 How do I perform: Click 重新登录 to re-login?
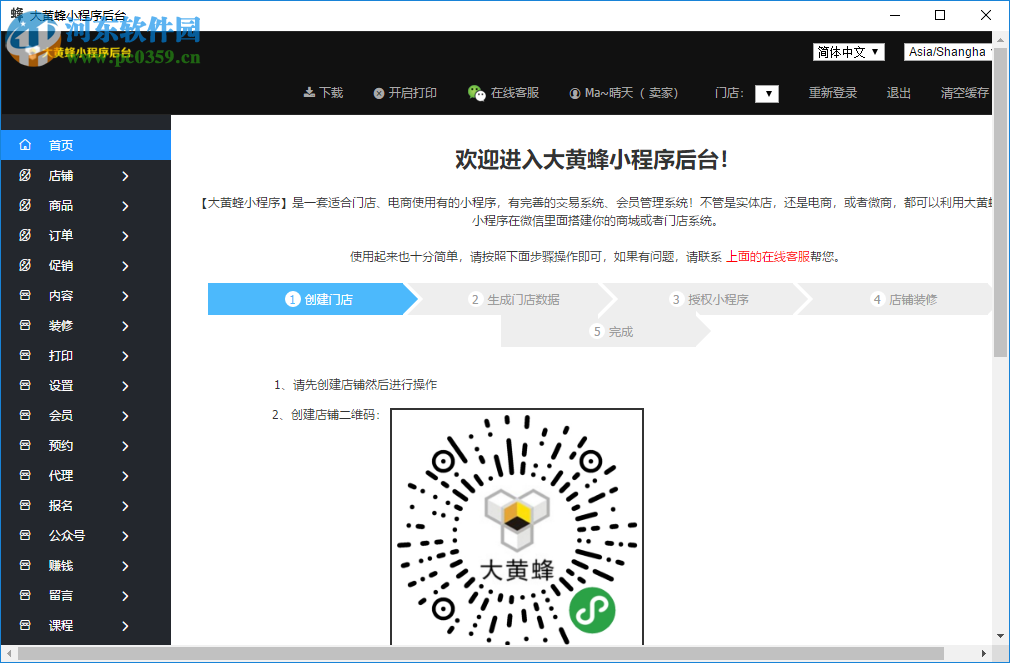pyautogui.click(x=833, y=91)
